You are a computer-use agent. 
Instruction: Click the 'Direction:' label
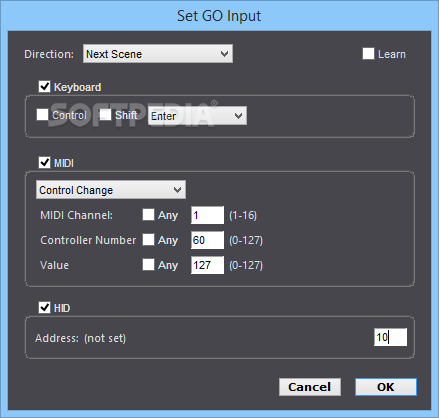(49, 54)
